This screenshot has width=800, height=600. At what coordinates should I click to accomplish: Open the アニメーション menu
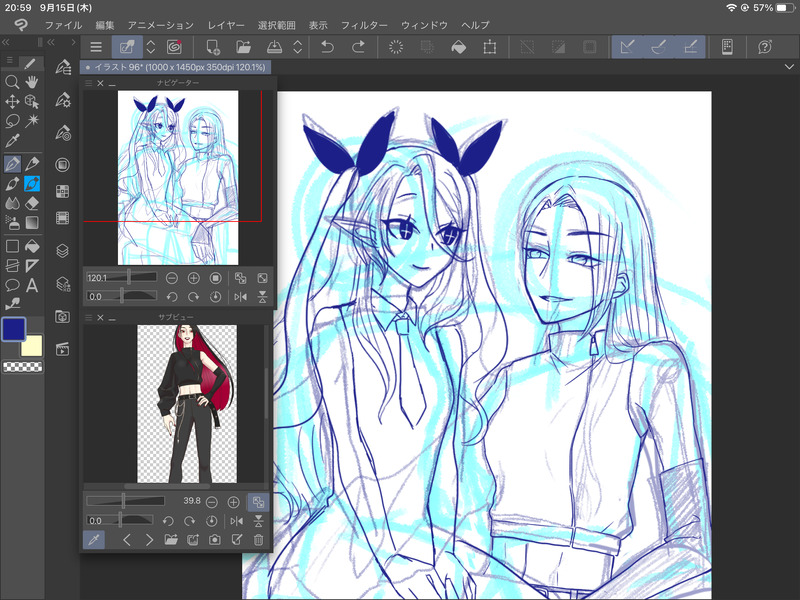click(x=161, y=25)
